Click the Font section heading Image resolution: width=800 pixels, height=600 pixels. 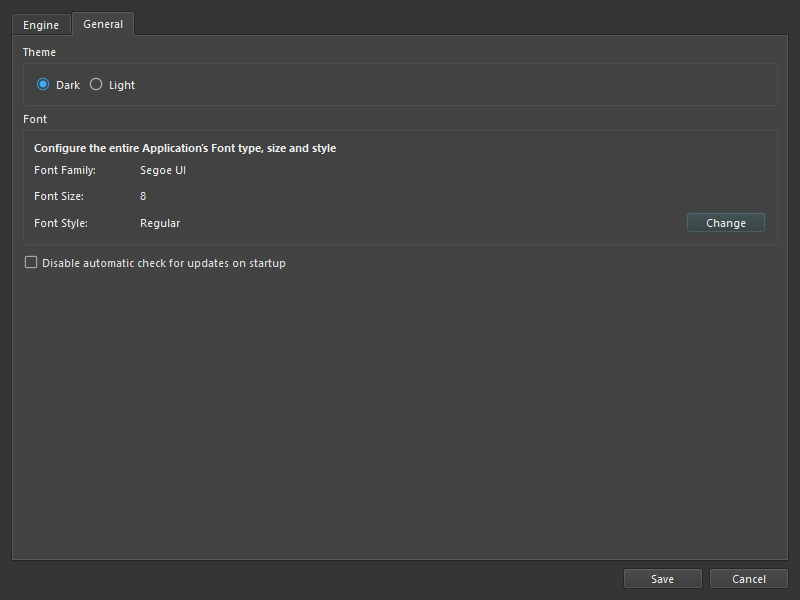click(35, 119)
